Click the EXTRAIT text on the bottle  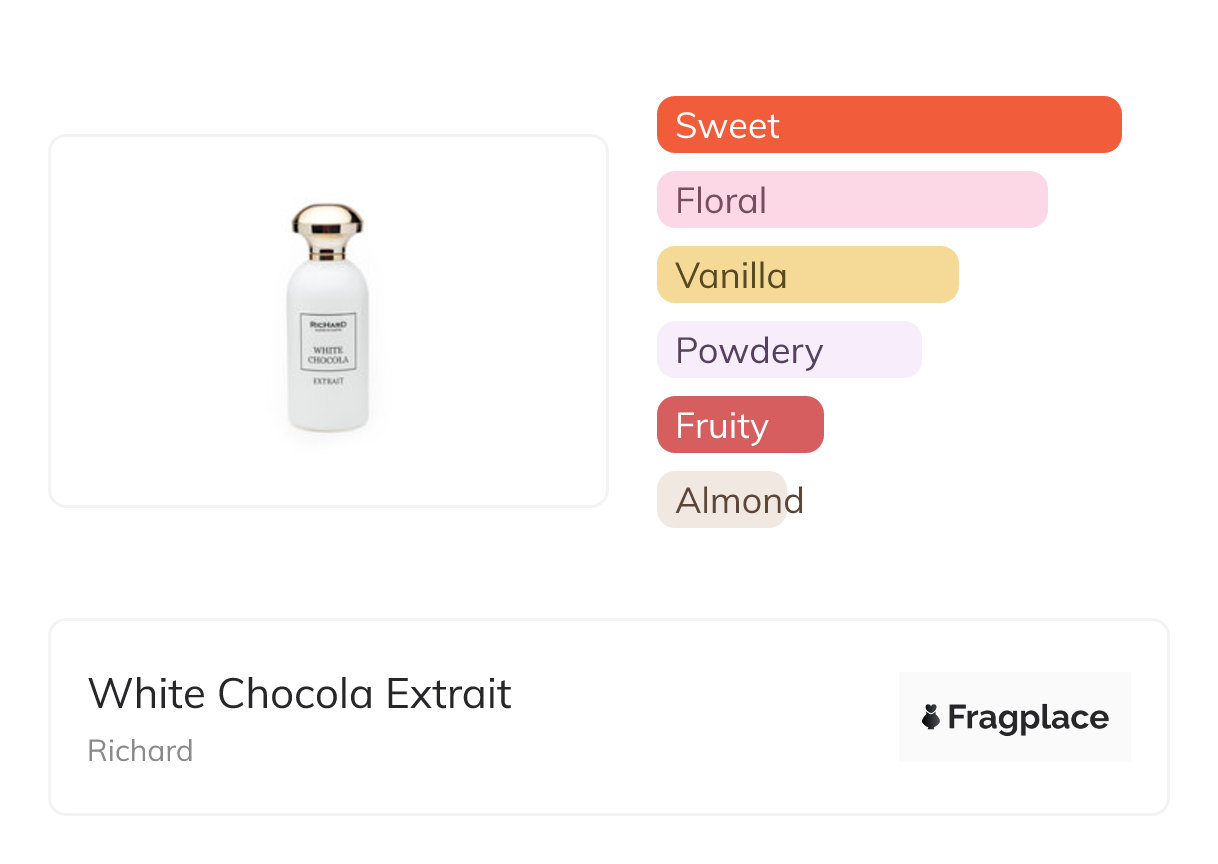(x=328, y=382)
